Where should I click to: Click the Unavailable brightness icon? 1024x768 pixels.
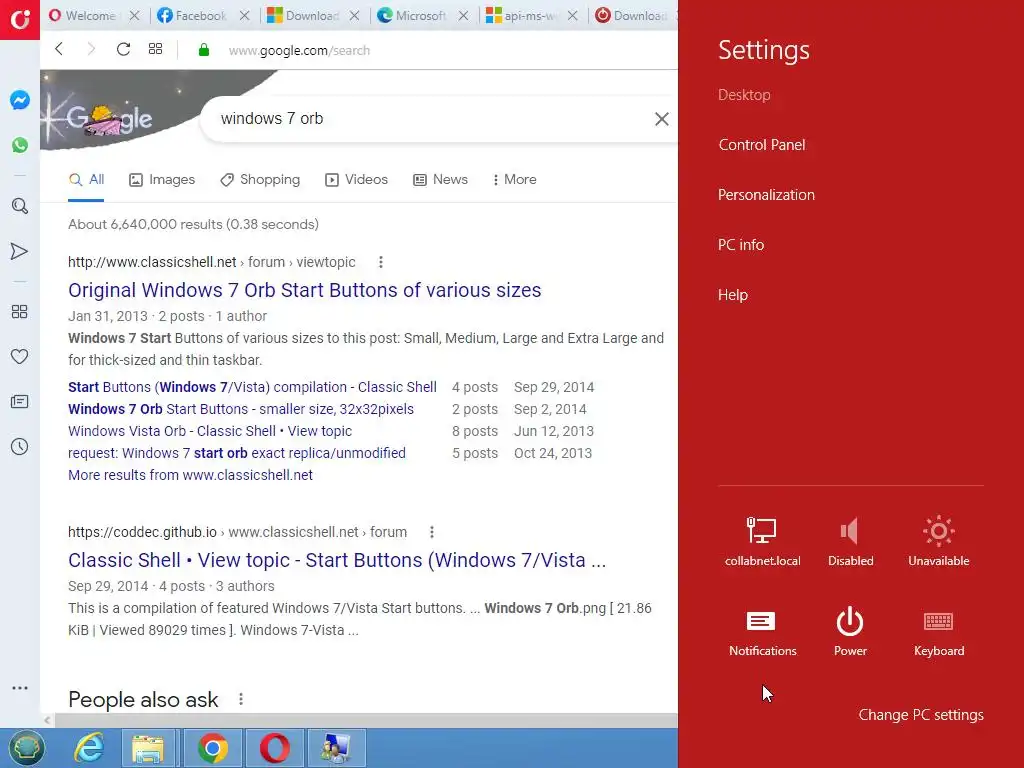(938, 541)
